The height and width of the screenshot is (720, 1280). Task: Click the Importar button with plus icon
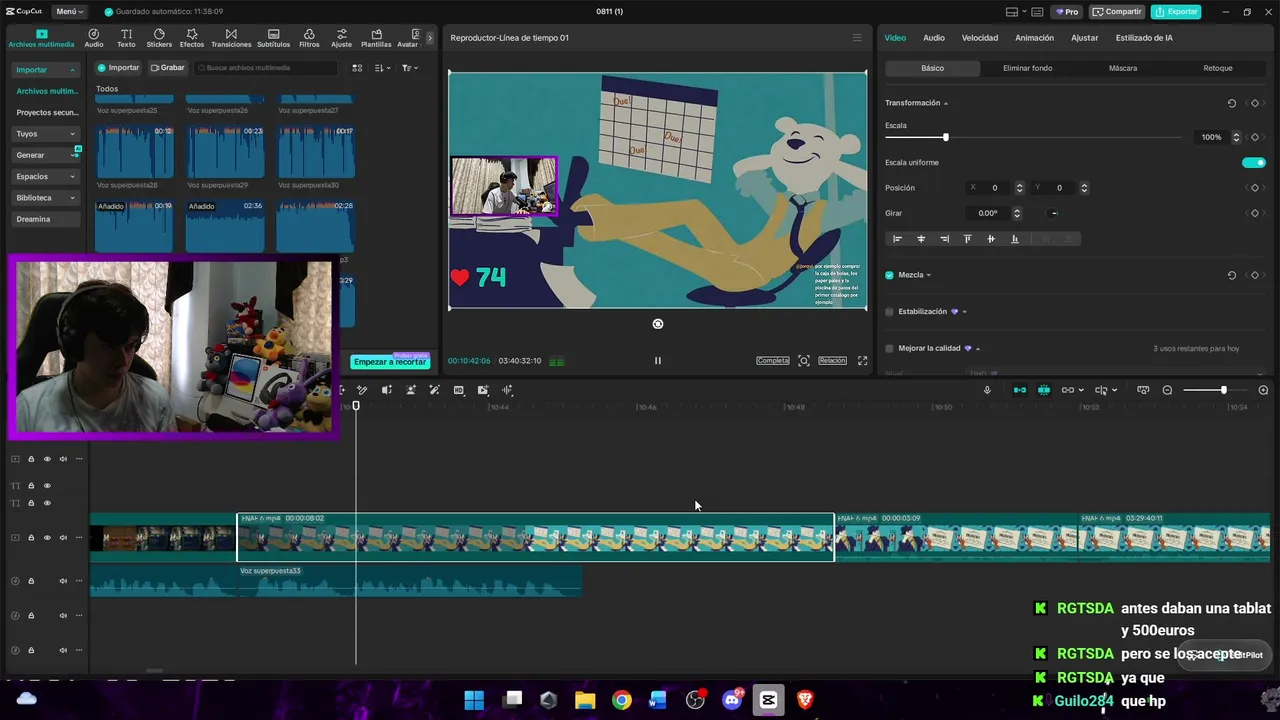click(118, 68)
